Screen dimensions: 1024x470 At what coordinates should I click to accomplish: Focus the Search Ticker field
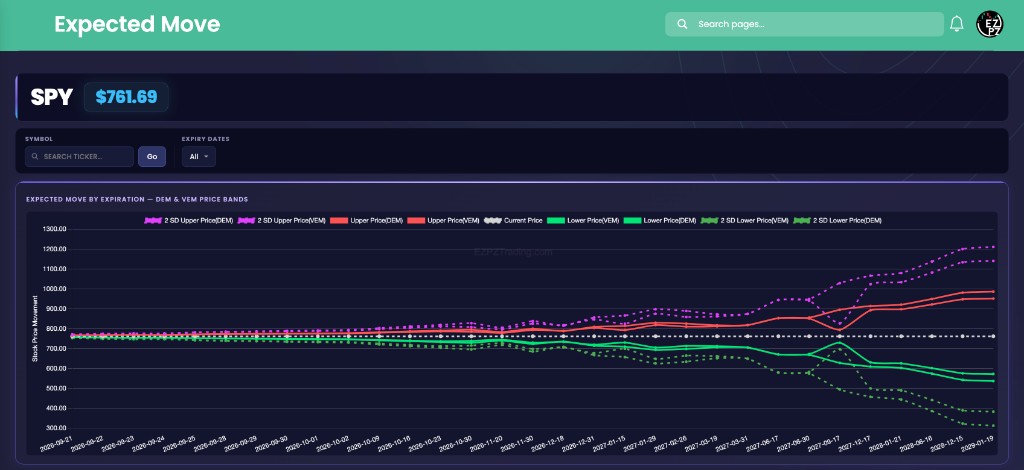(x=80, y=157)
